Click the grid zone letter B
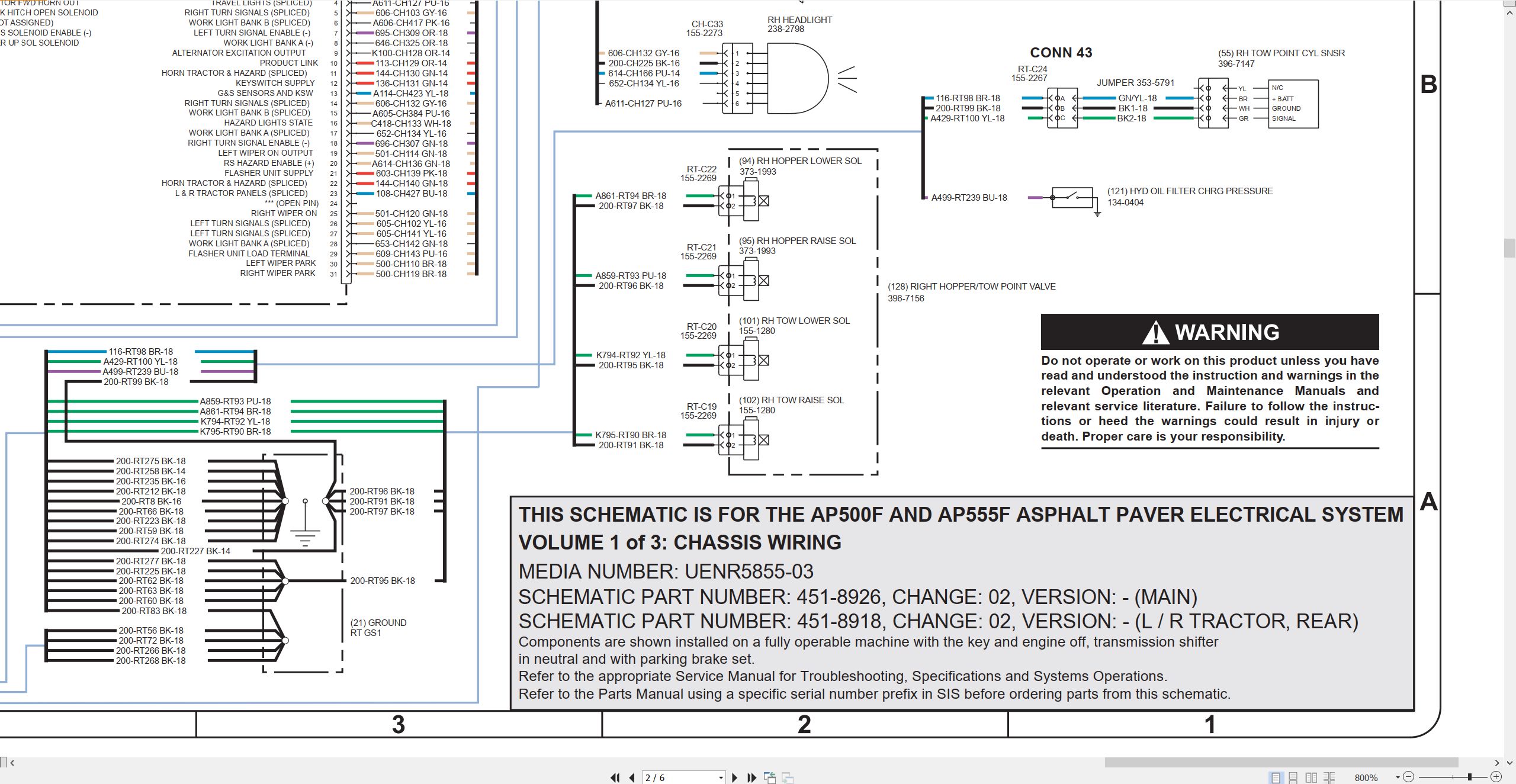The image size is (1516, 784). (x=1428, y=85)
